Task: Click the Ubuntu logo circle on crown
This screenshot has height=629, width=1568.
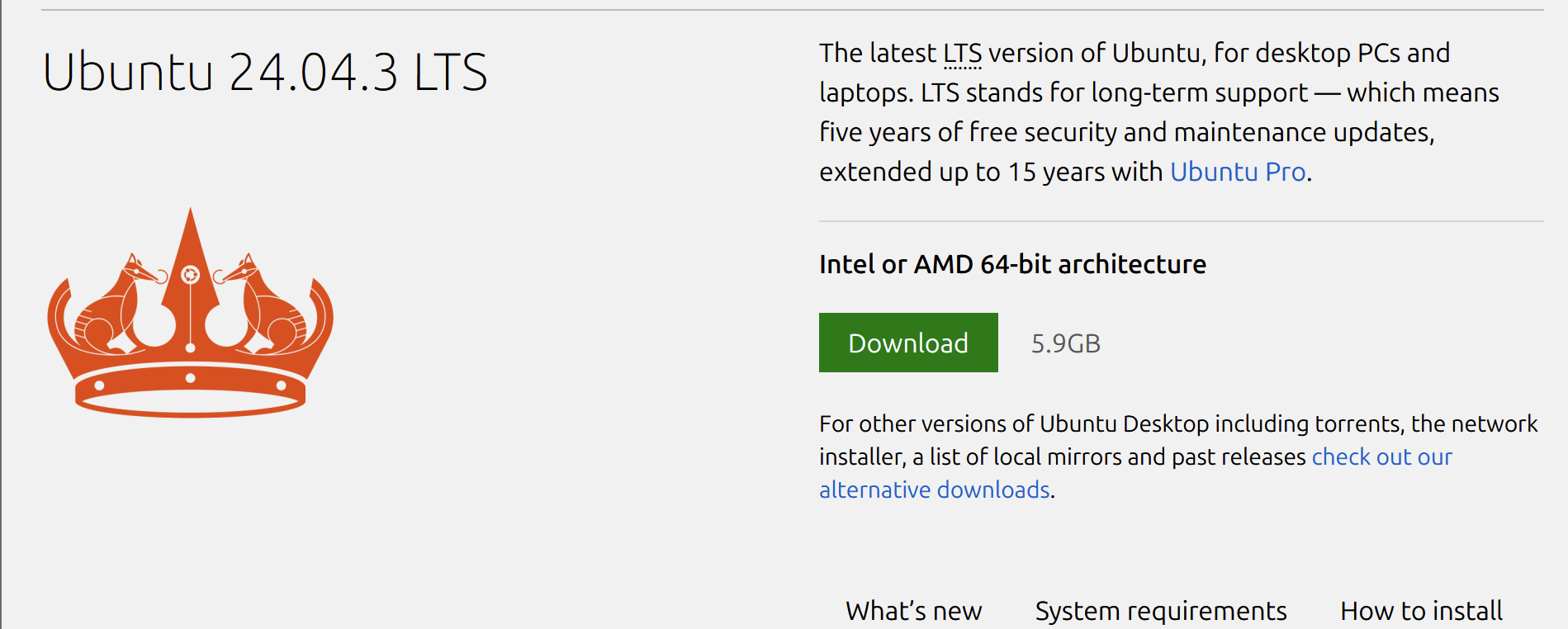Action: pos(190,275)
